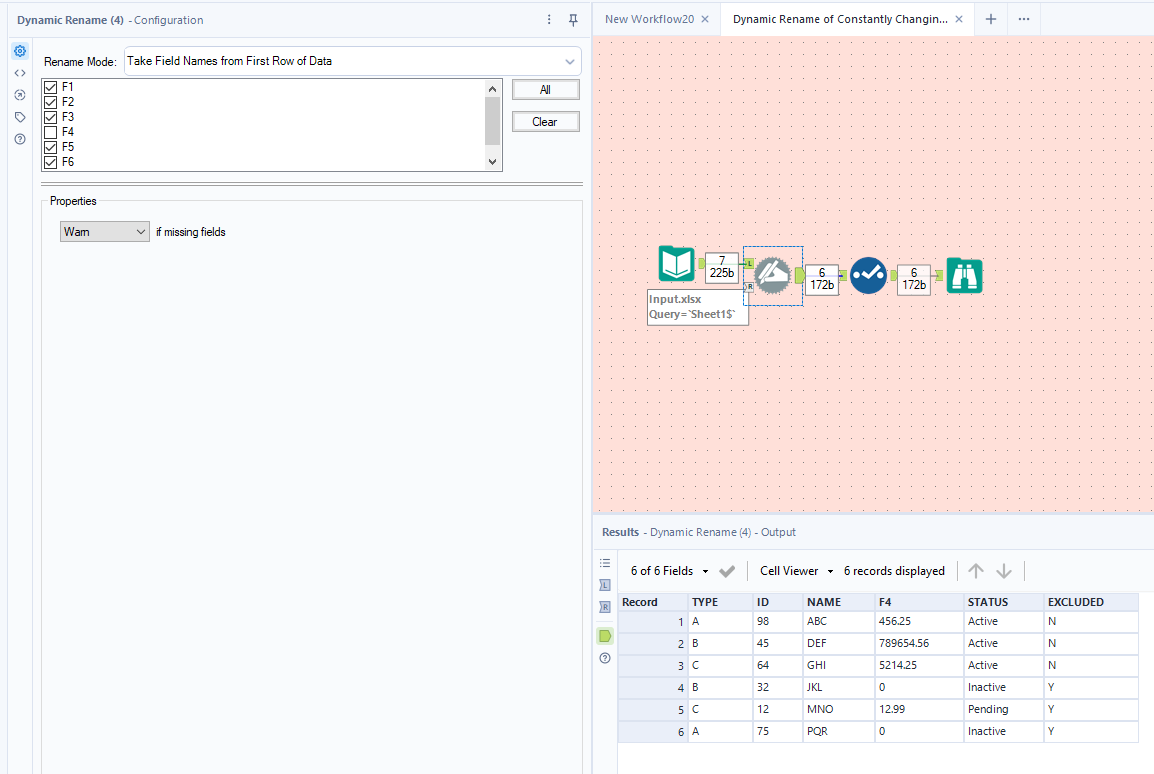The height and width of the screenshot is (774, 1154).
Task: Open the Rename Mode dropdown
Action: 352,61
